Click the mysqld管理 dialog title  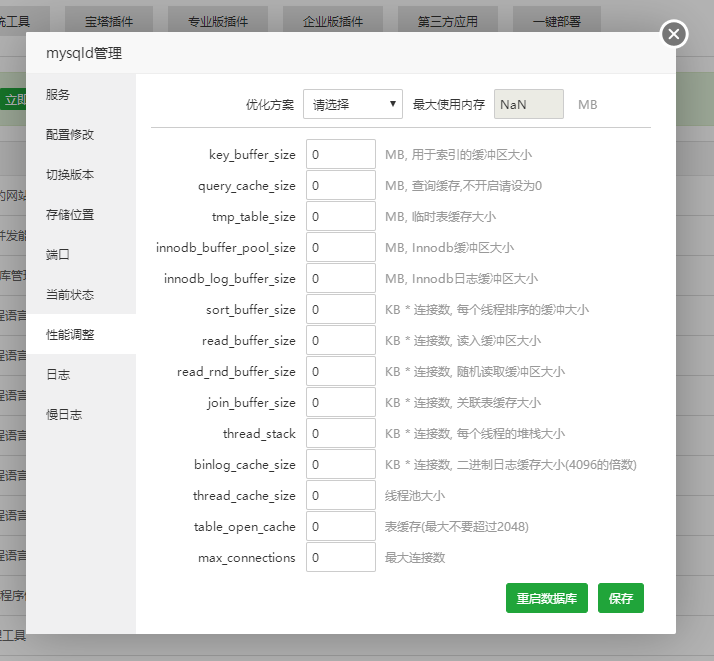(84, 53)
